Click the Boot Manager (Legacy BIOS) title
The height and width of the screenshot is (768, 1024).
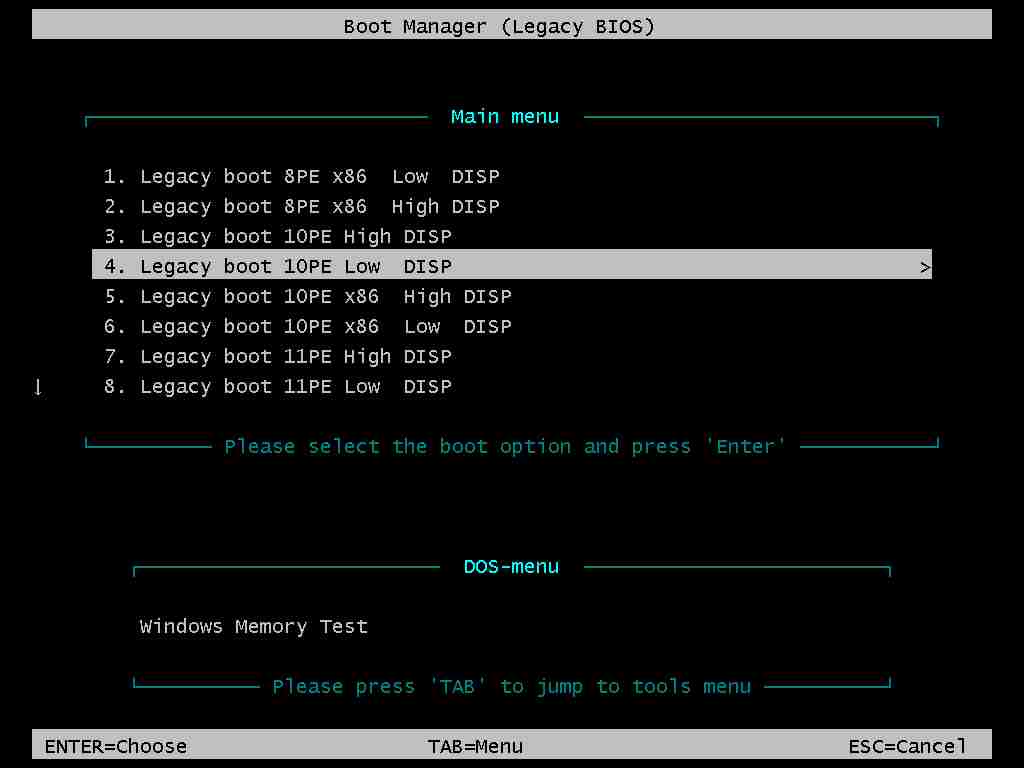pyautogui.click(x=499, y=27)
